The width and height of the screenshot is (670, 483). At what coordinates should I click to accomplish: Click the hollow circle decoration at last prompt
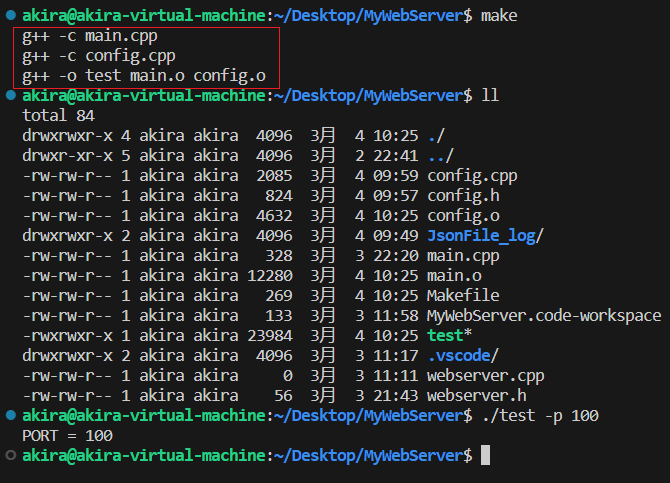(x=9, y=455)
